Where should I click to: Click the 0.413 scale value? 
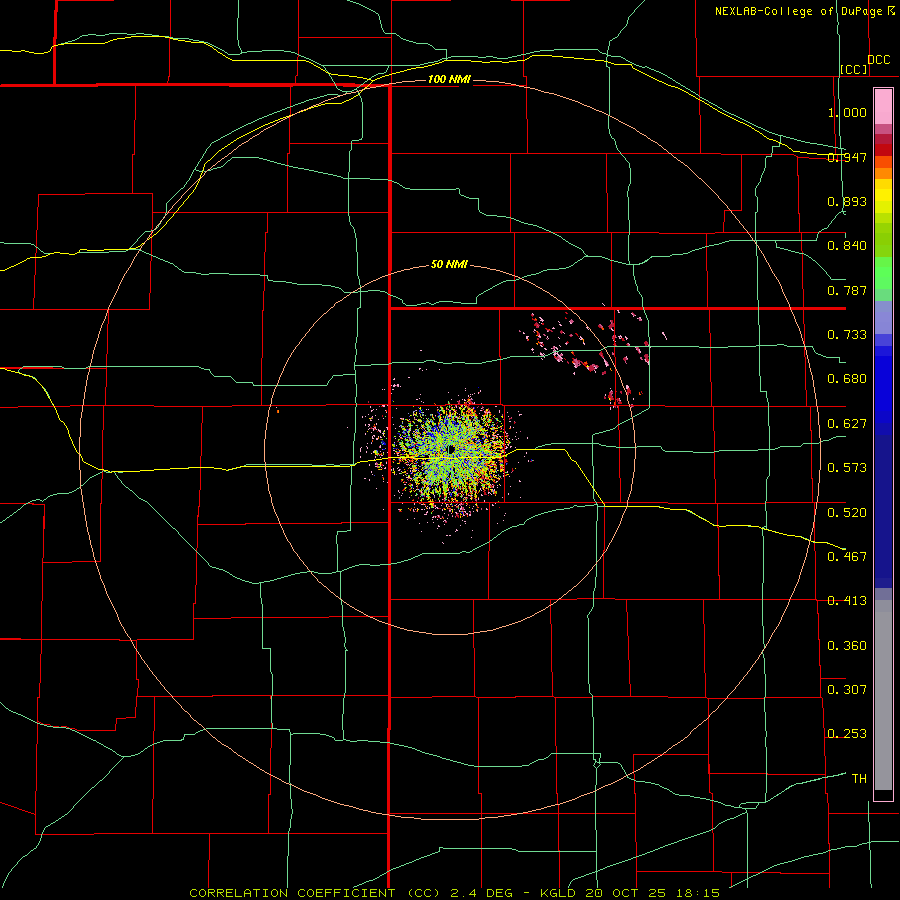[x=847, y=601]
